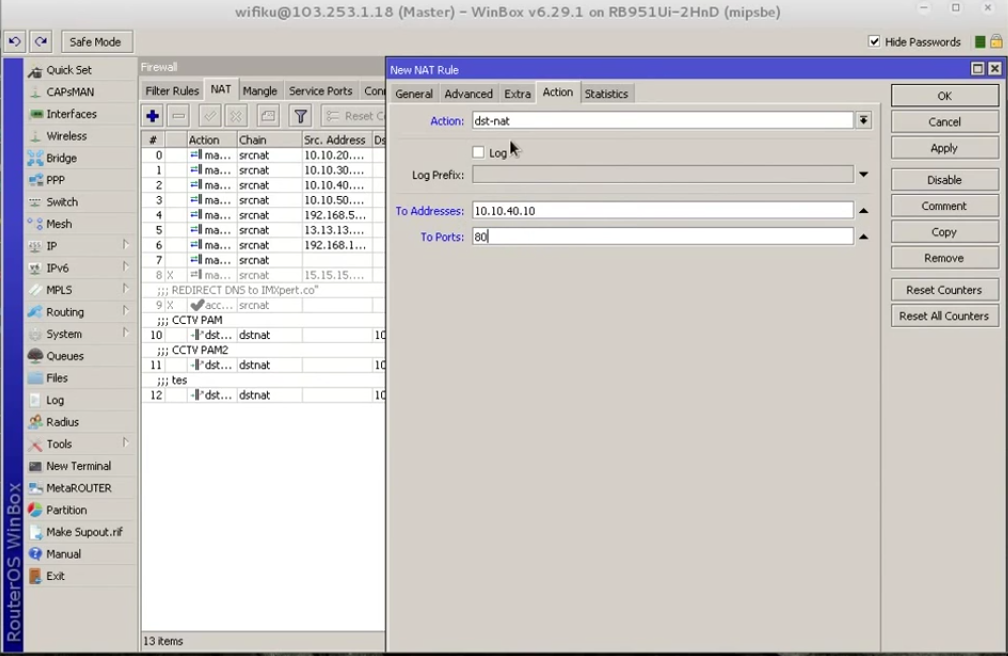Click the Undo arrow icon

(x=14, y=42)
